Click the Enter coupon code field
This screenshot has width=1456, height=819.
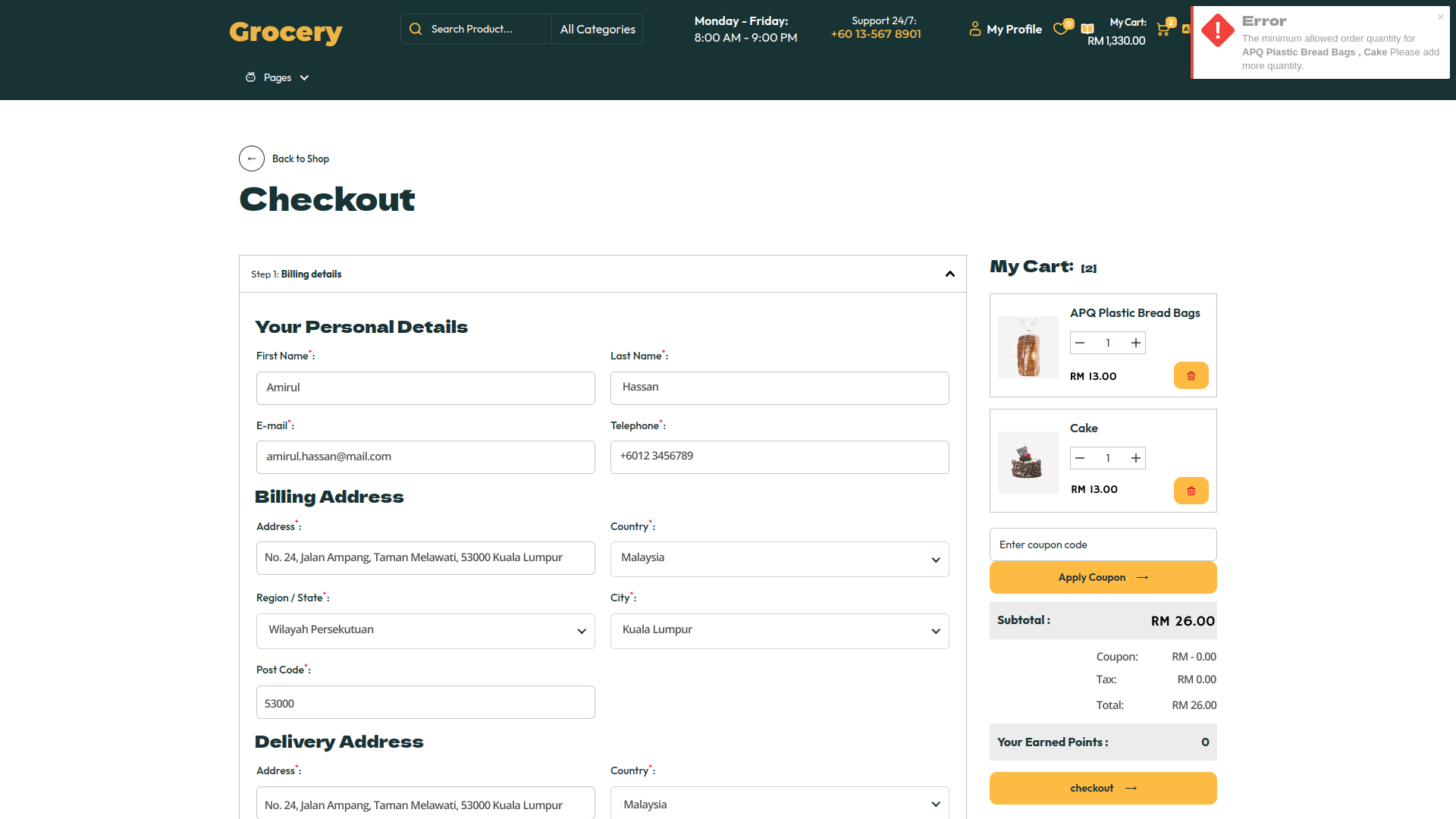(1103, 544)
